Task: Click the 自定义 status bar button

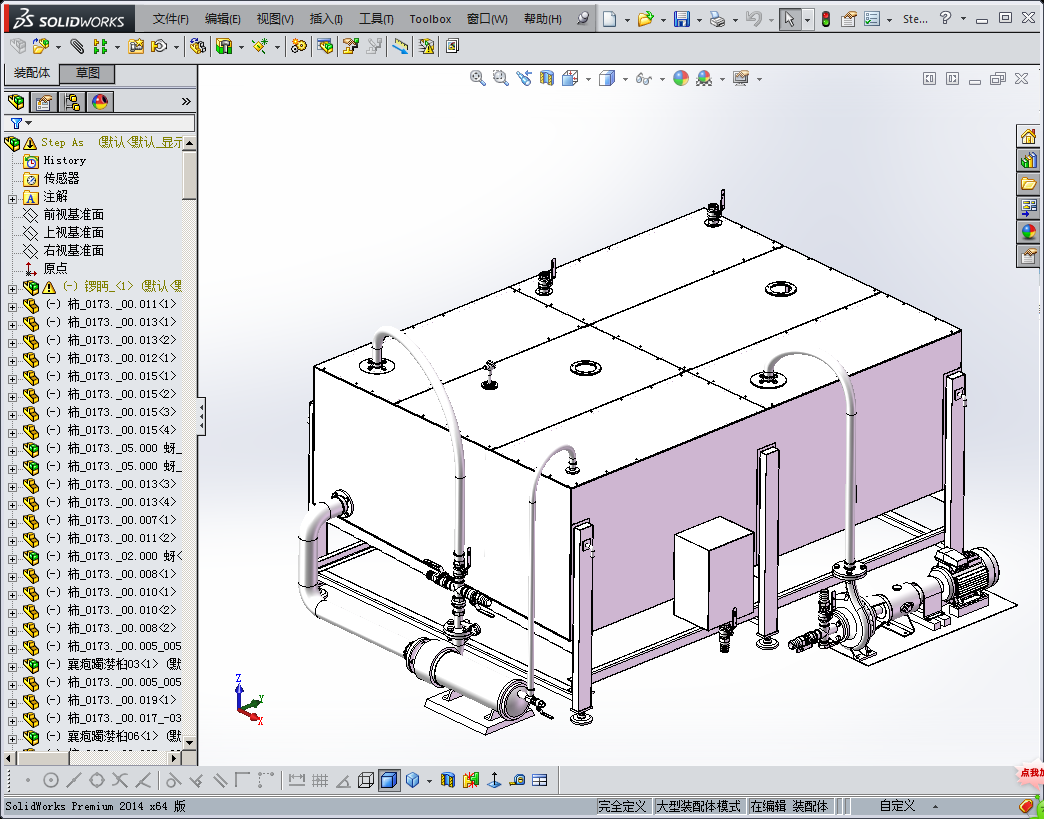Action: [x=897, y=806]
